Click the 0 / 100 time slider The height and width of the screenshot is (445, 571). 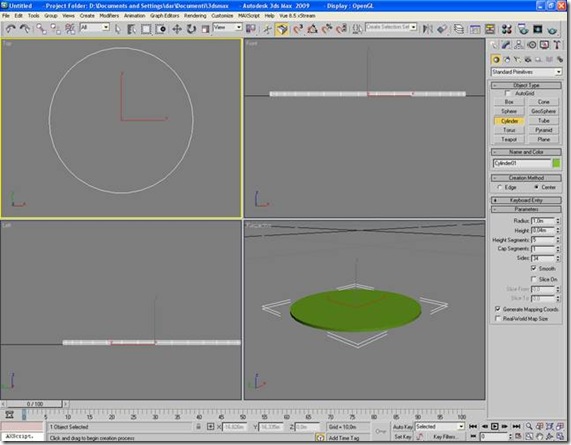[35, 404]
